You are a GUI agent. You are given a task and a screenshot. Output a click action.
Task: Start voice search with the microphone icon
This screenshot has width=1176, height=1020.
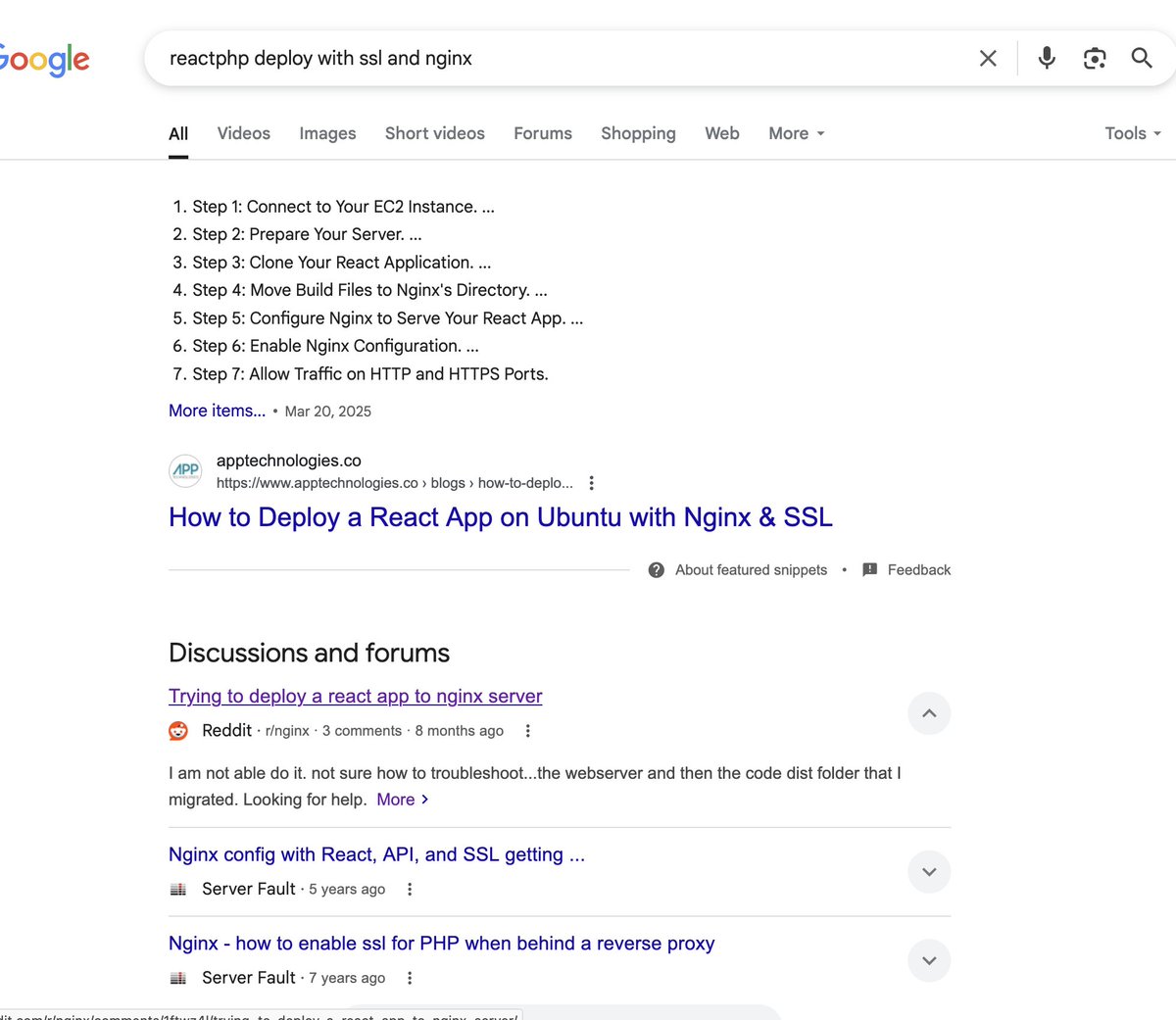click(x=1047, y=58)
